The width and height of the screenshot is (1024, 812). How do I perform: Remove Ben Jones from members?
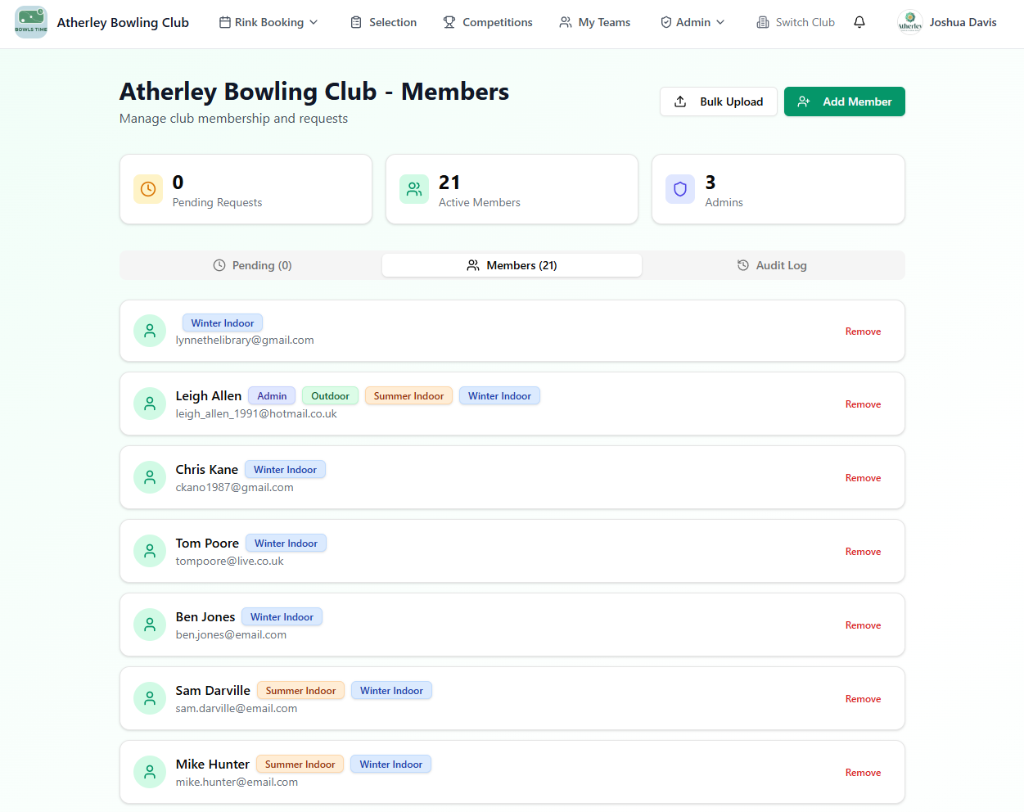[x=863, y=625]
